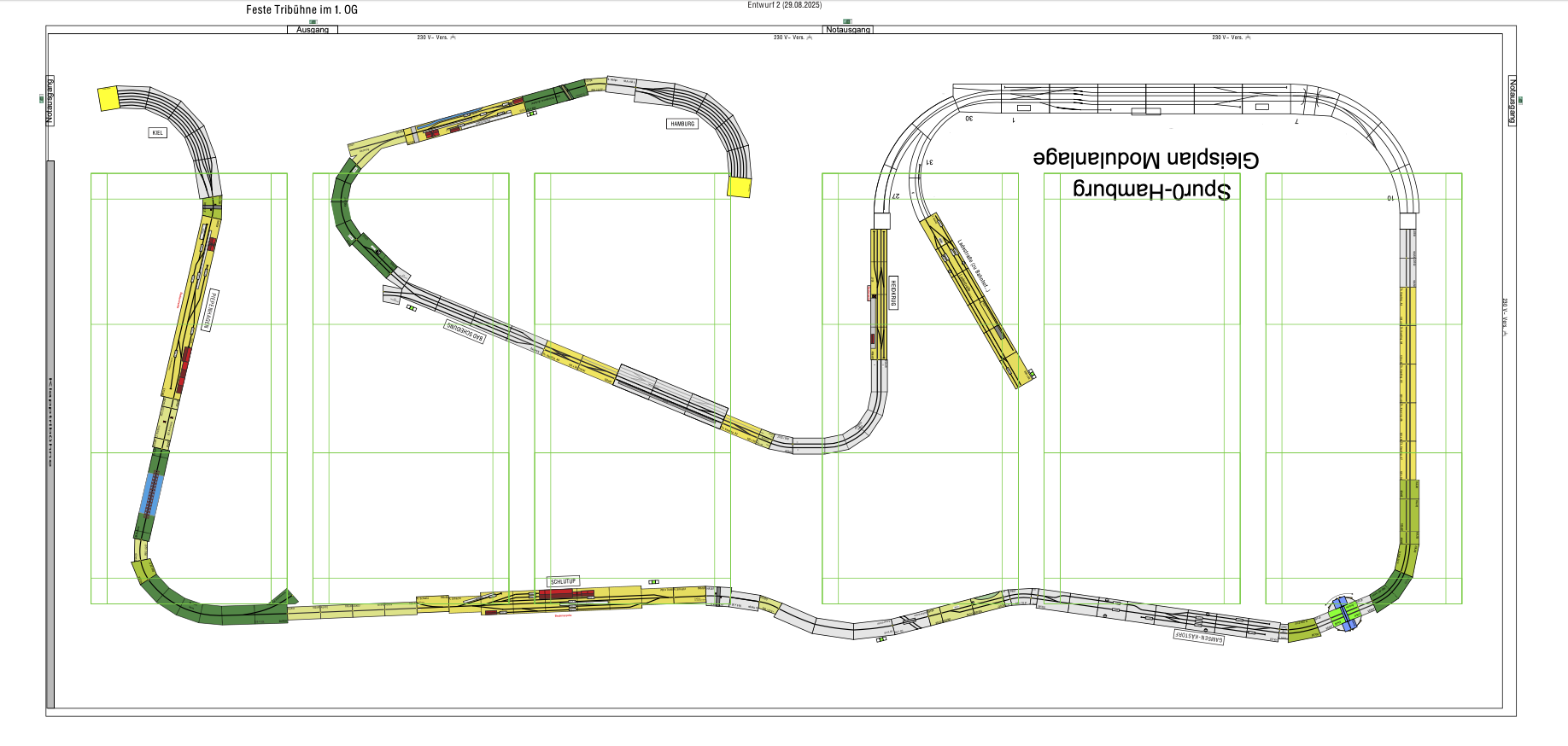
Task: Click the exit sign beside the left Notausgang
Action: tap(40, 99)
